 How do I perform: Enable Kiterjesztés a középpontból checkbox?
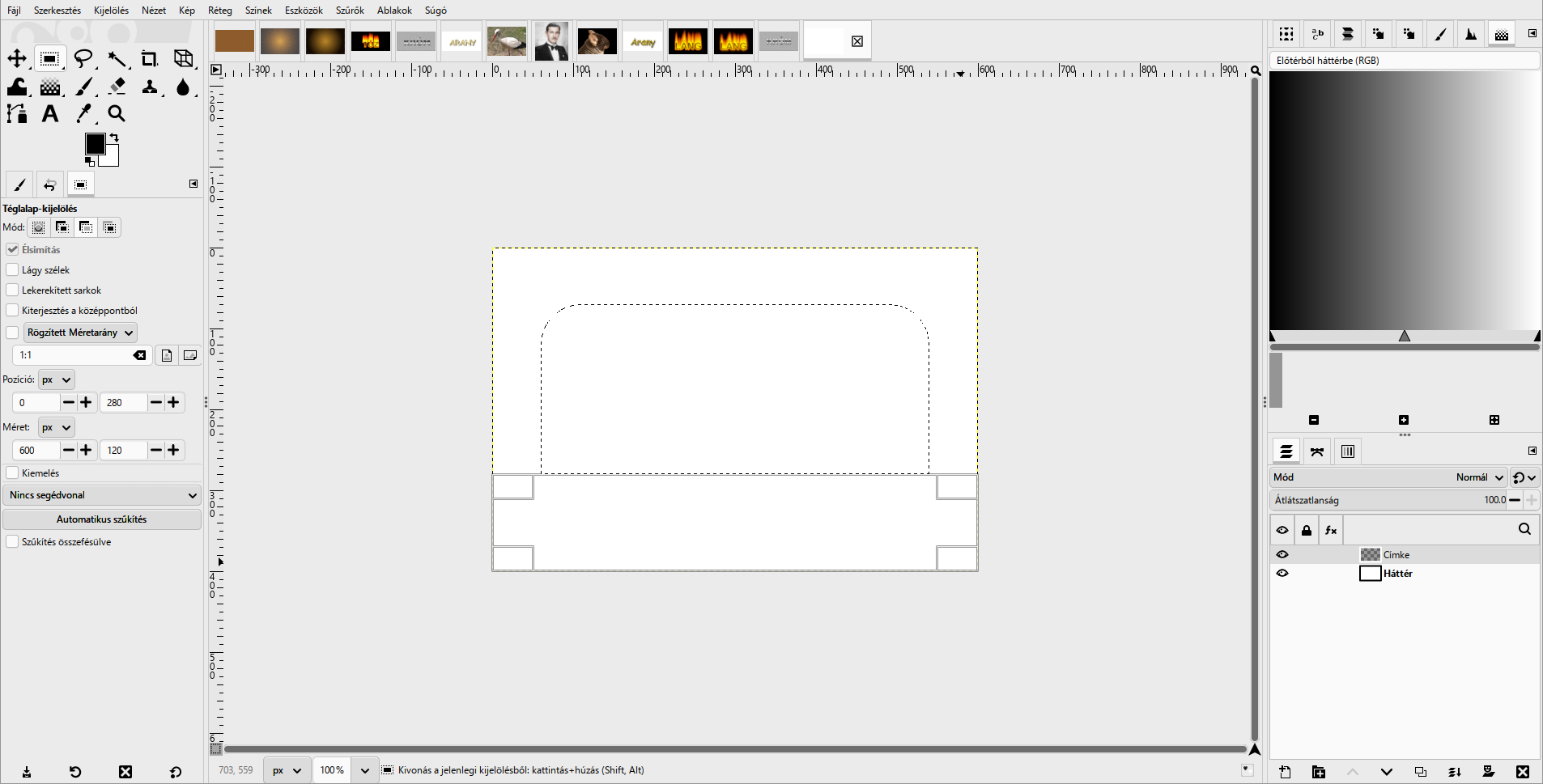12,310
